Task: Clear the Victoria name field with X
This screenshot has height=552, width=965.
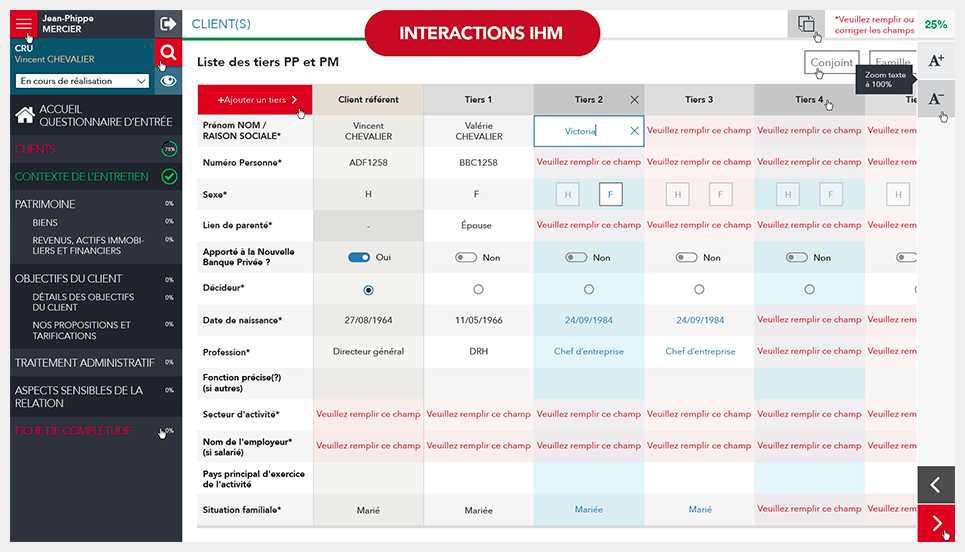Action: pos(634,131)
